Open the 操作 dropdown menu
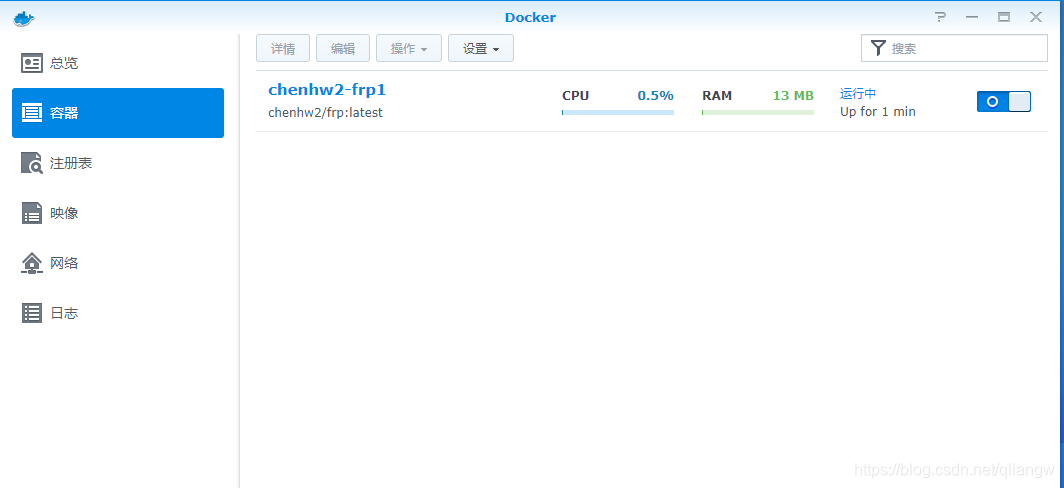Viewport: 1064px width, 488px height. (x=408, y=48)
